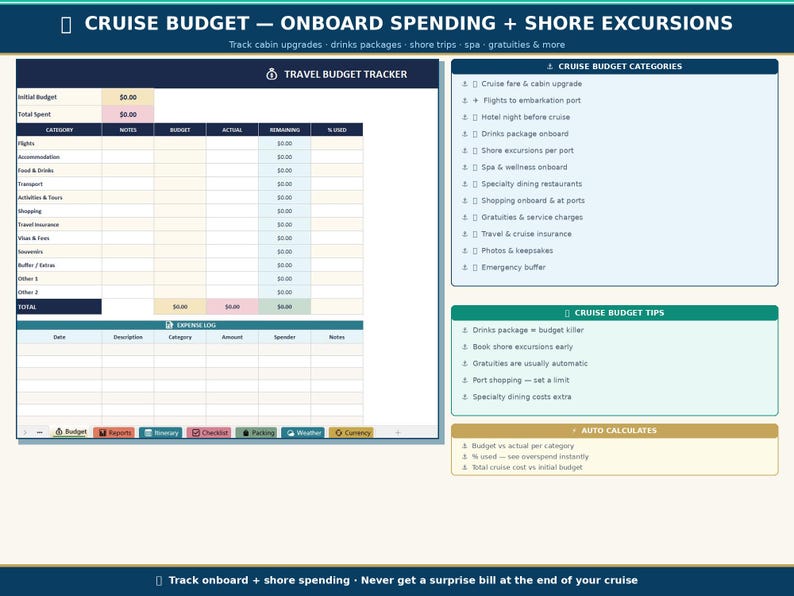Click the TOTAL row label cell
794x596 pixels.
pyautogui.click(x=59, y=307)
